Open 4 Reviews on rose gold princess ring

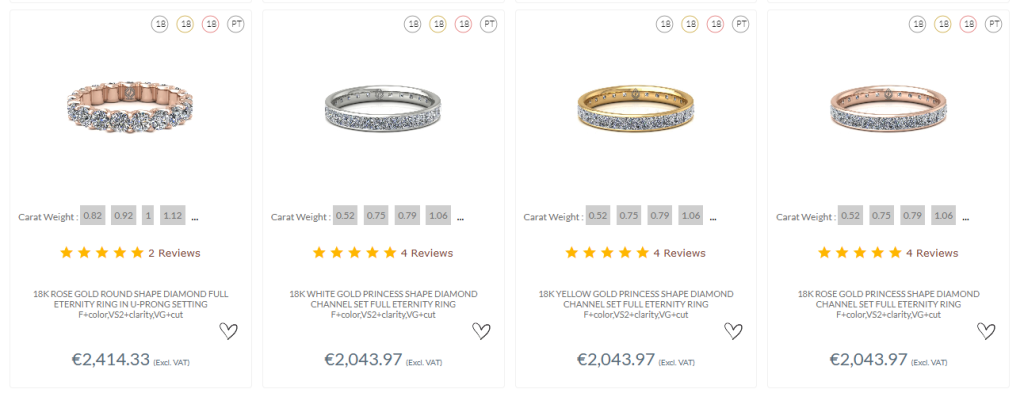point(932,253)
